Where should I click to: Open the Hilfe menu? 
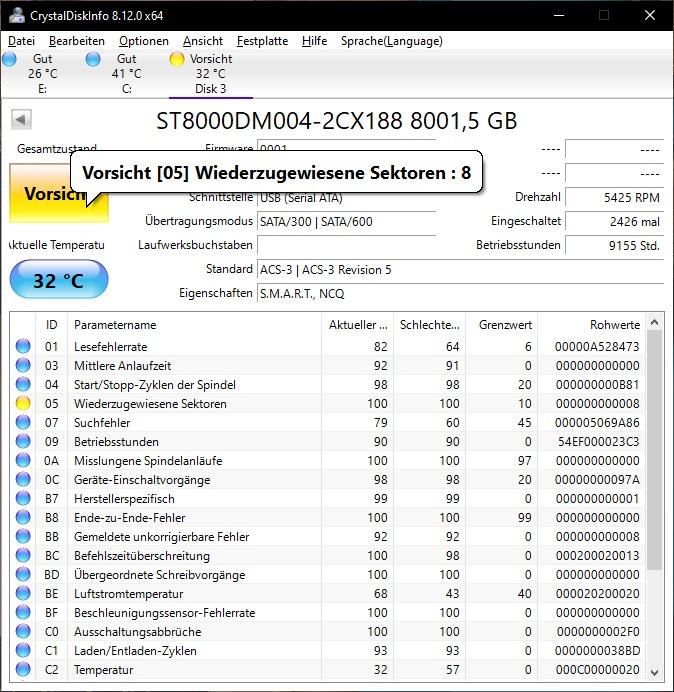point(314,41)
